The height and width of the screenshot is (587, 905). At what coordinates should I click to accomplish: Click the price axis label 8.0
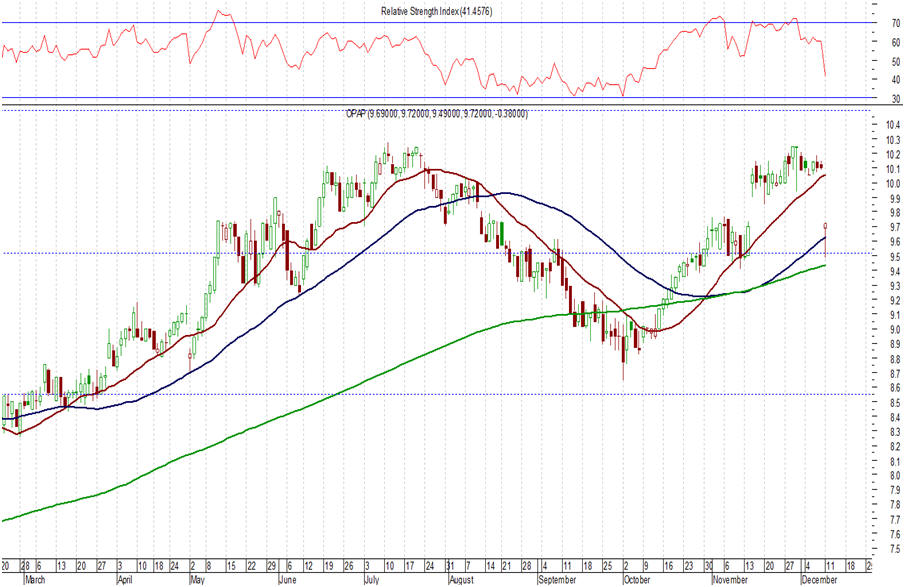[x=895, y=476]
